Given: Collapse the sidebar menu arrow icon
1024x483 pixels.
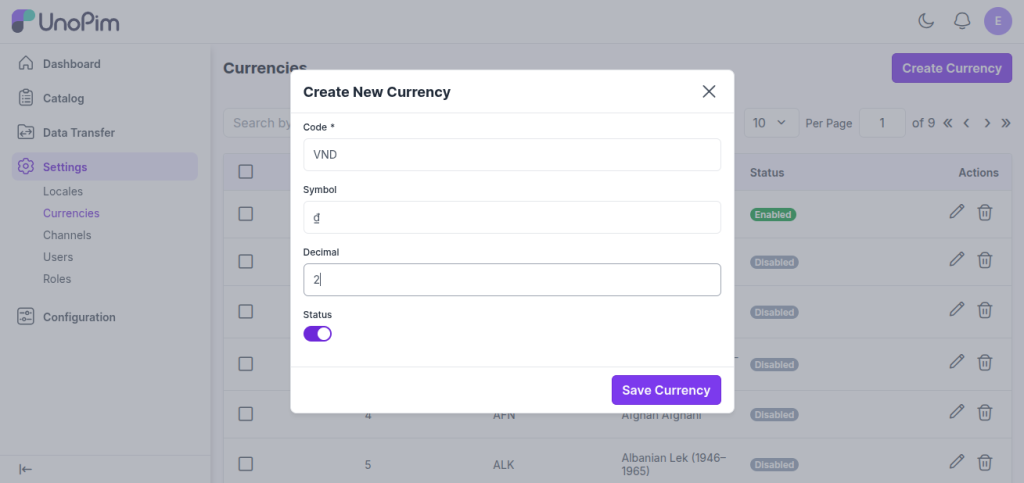Looking at the screenshot, I should pyautogui.click(x=26, y=469).
